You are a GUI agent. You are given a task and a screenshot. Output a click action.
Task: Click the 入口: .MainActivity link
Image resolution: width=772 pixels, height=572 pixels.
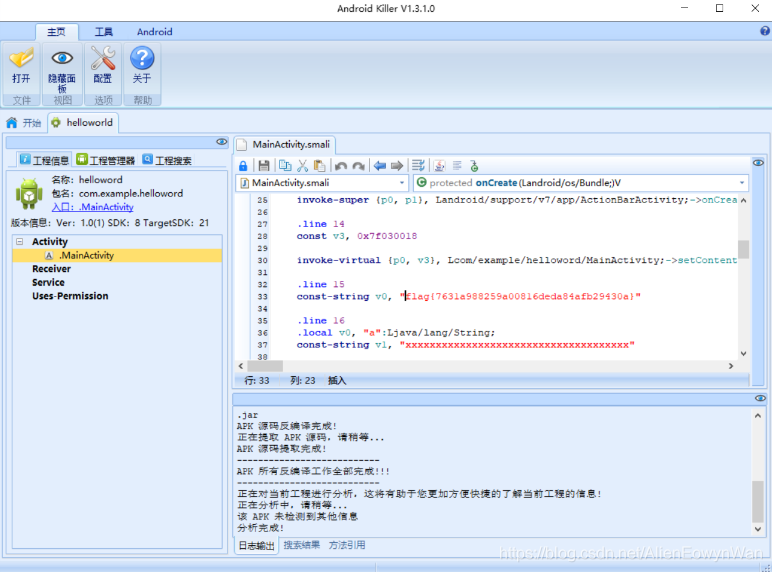pyautogui.click(x=93, y=207)
